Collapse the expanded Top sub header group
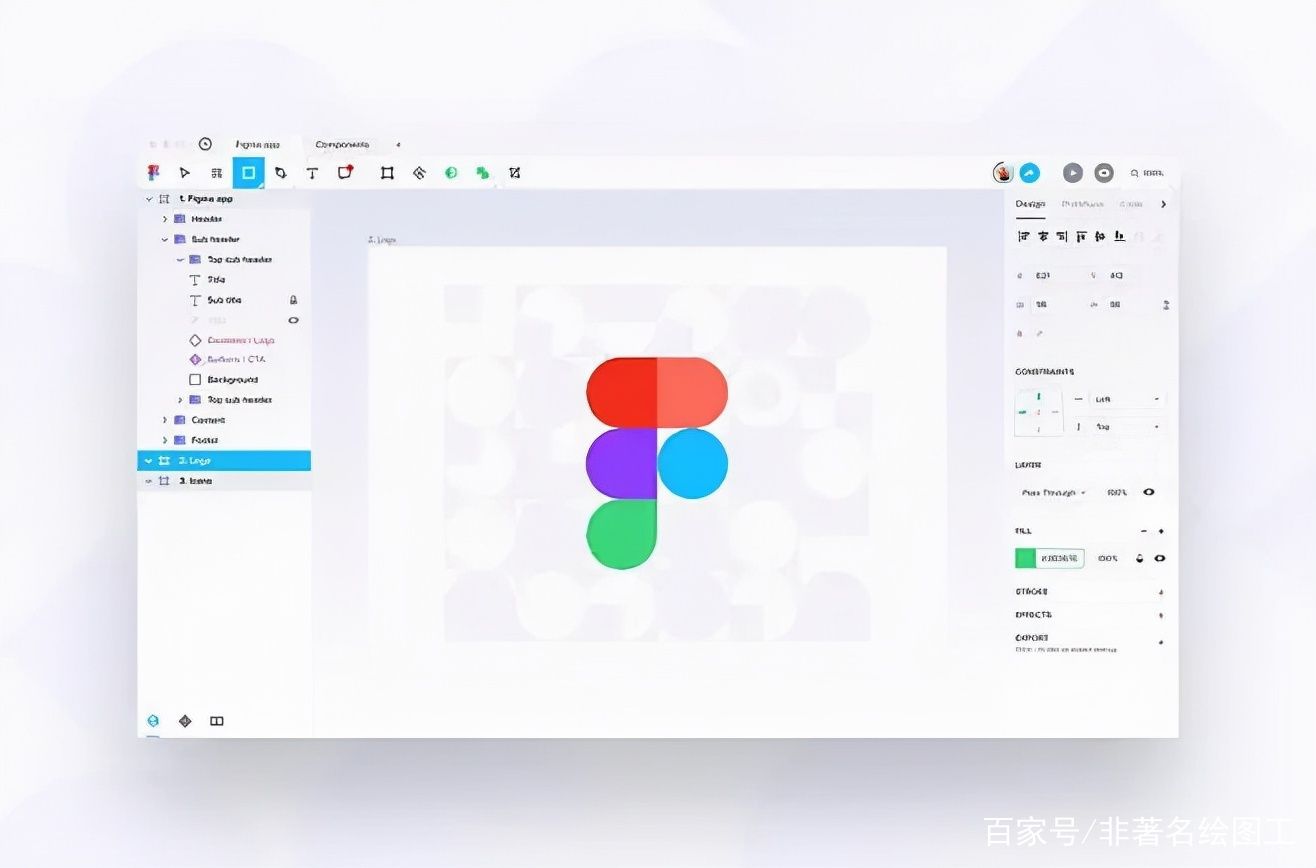The height and width of the screenshot is (868, 1316). click(181, 259)
